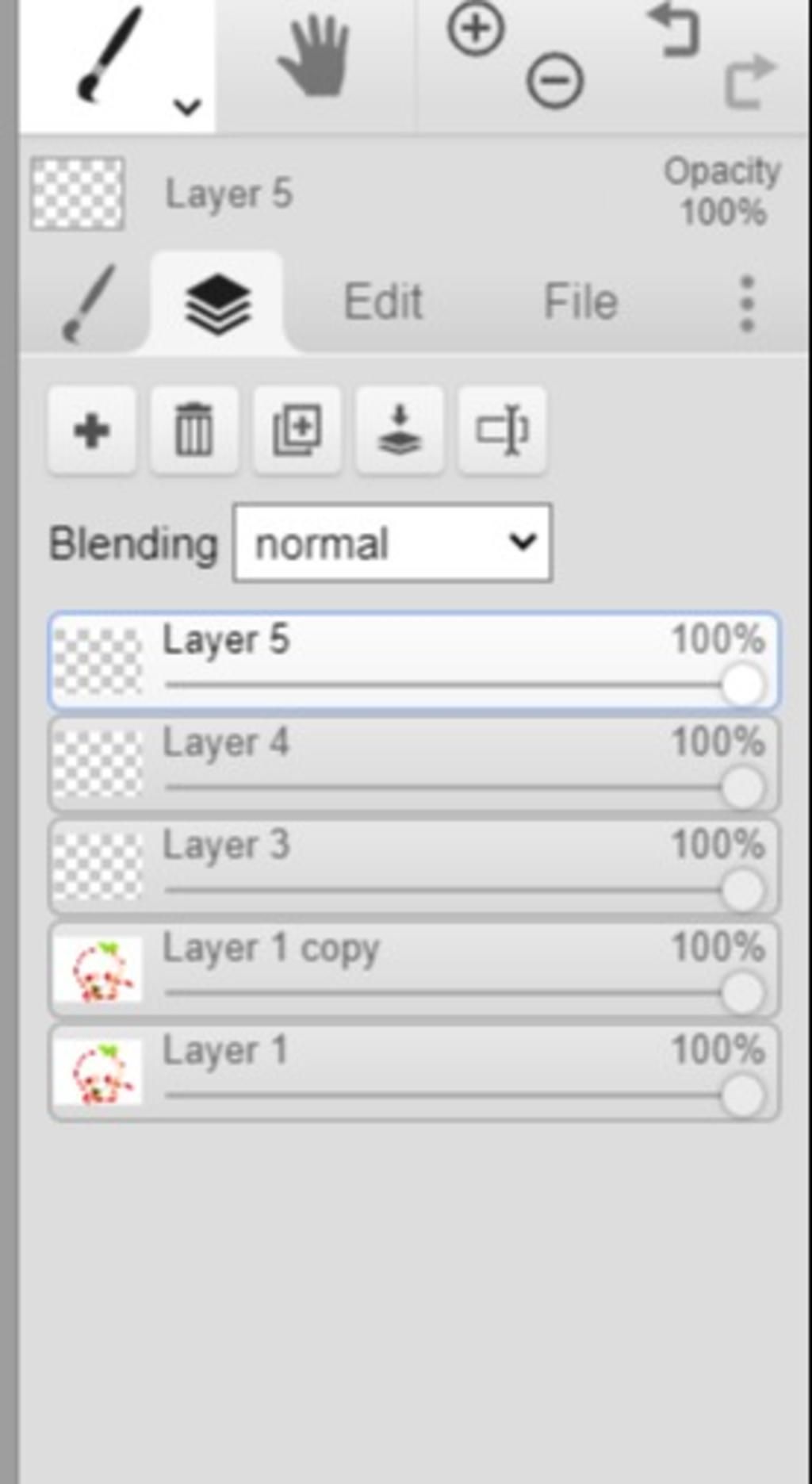Open the three-dot more options menu
The height and width of the screenshot is (1484, 812).
click(x=746, y=303)
